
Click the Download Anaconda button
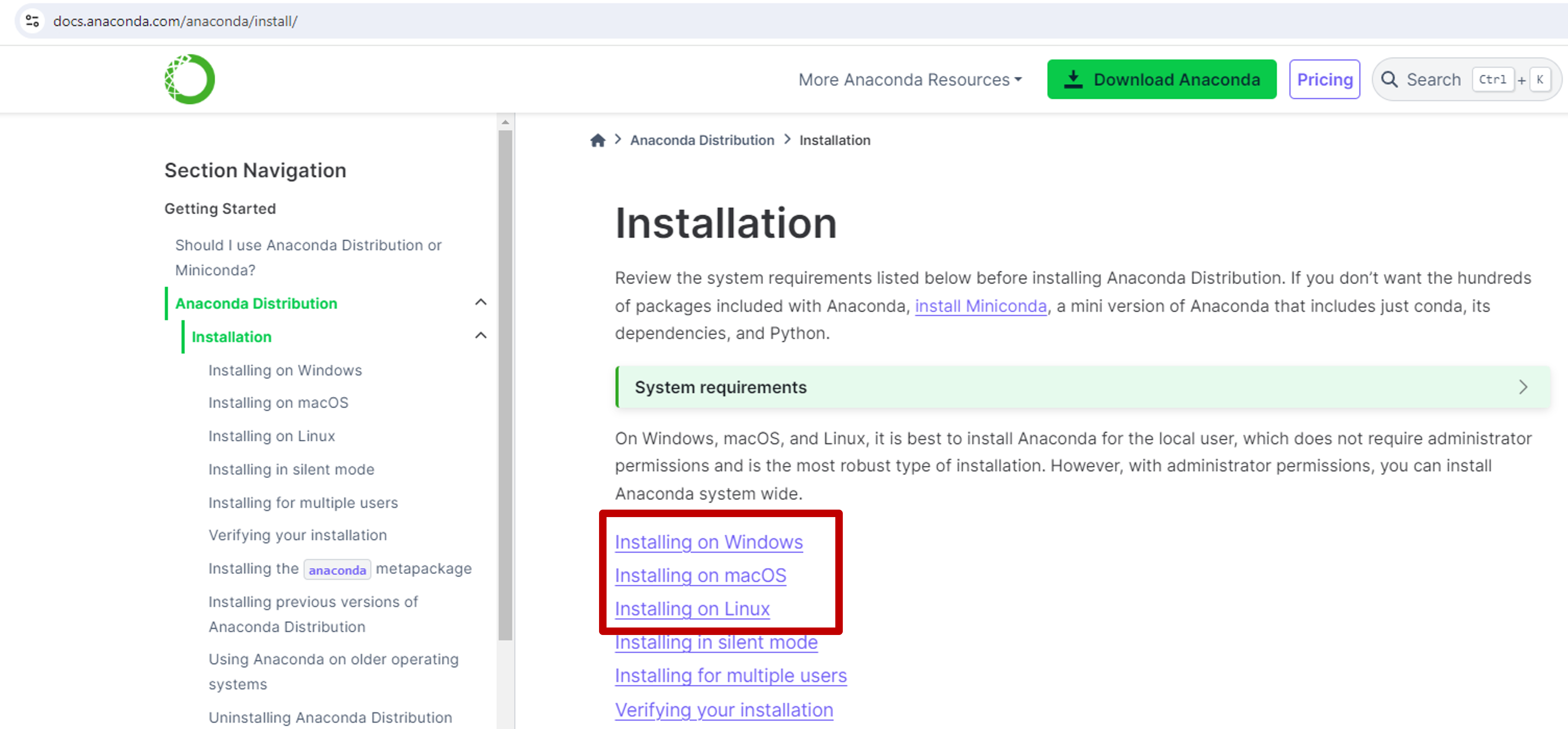pyautogui.click(x=1161, y=80)
